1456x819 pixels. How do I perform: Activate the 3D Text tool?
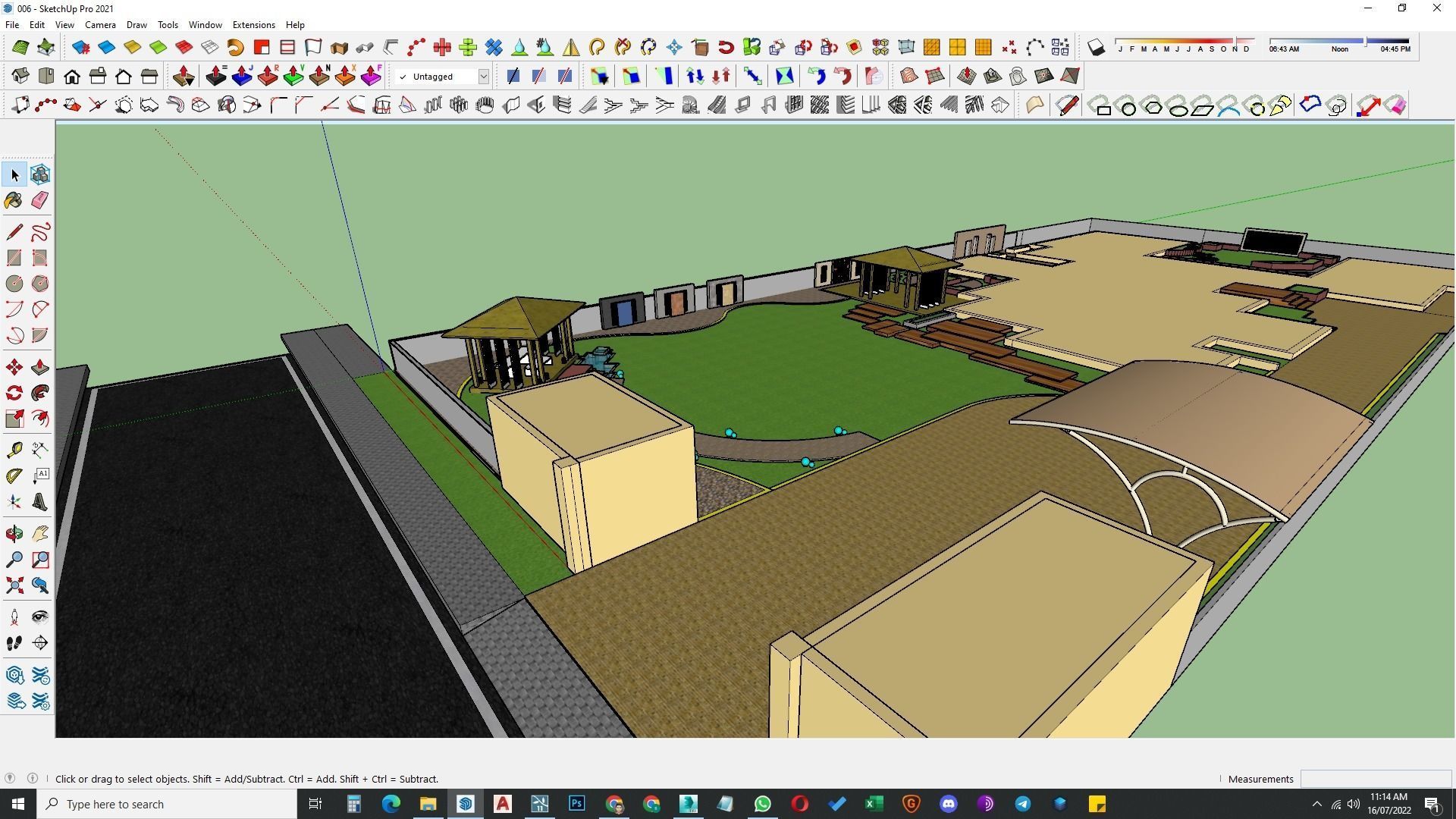(40, 502)
